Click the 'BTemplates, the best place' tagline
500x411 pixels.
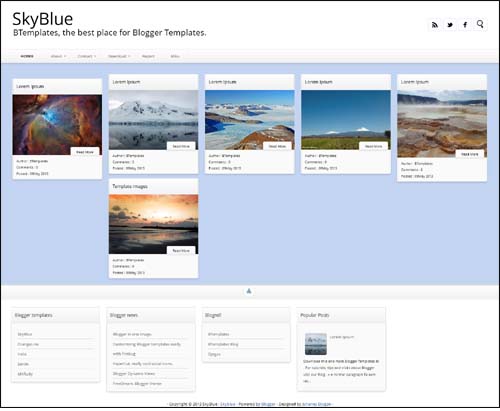[109, 33]
